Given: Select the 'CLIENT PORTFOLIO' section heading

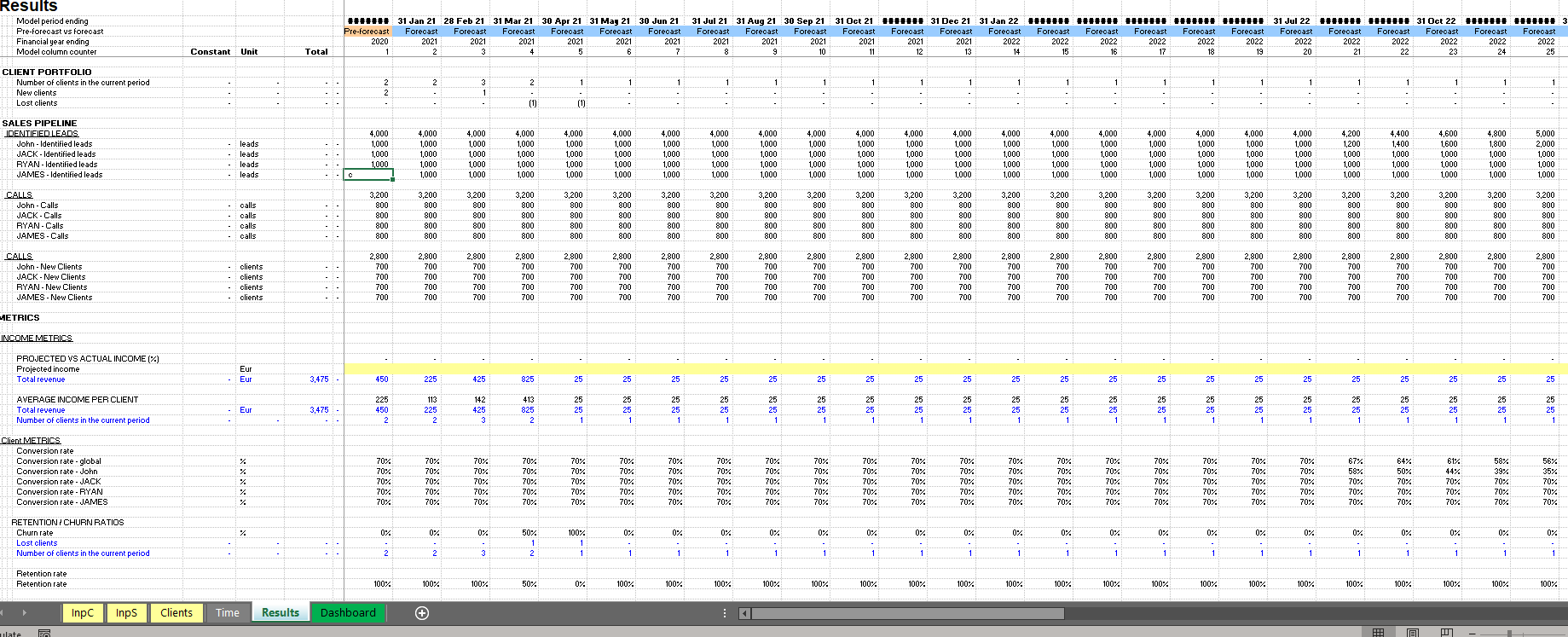Looking at the screenshot, I should [47, 72].
